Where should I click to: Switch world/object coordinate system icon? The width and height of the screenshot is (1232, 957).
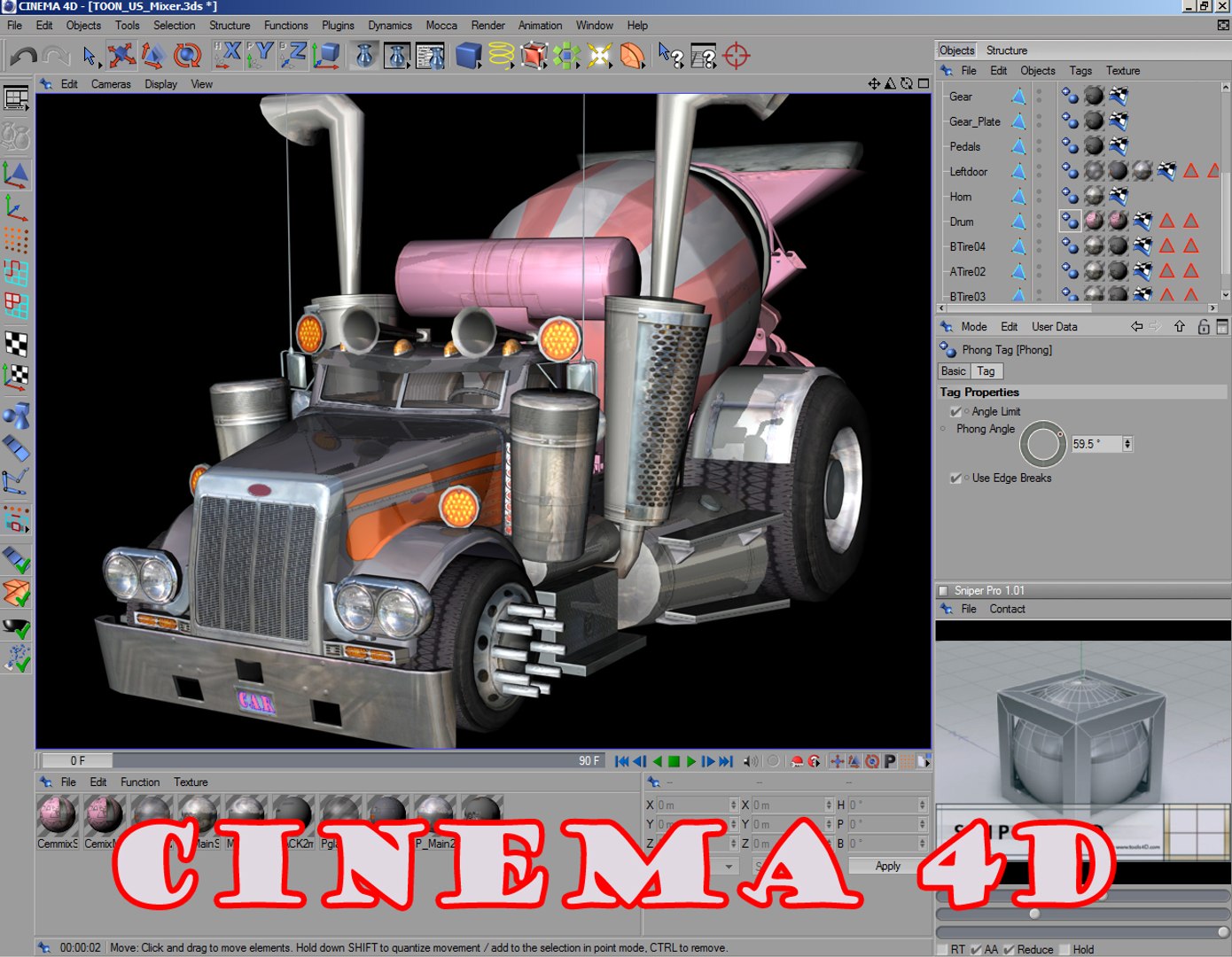click(x=326, y=56)
